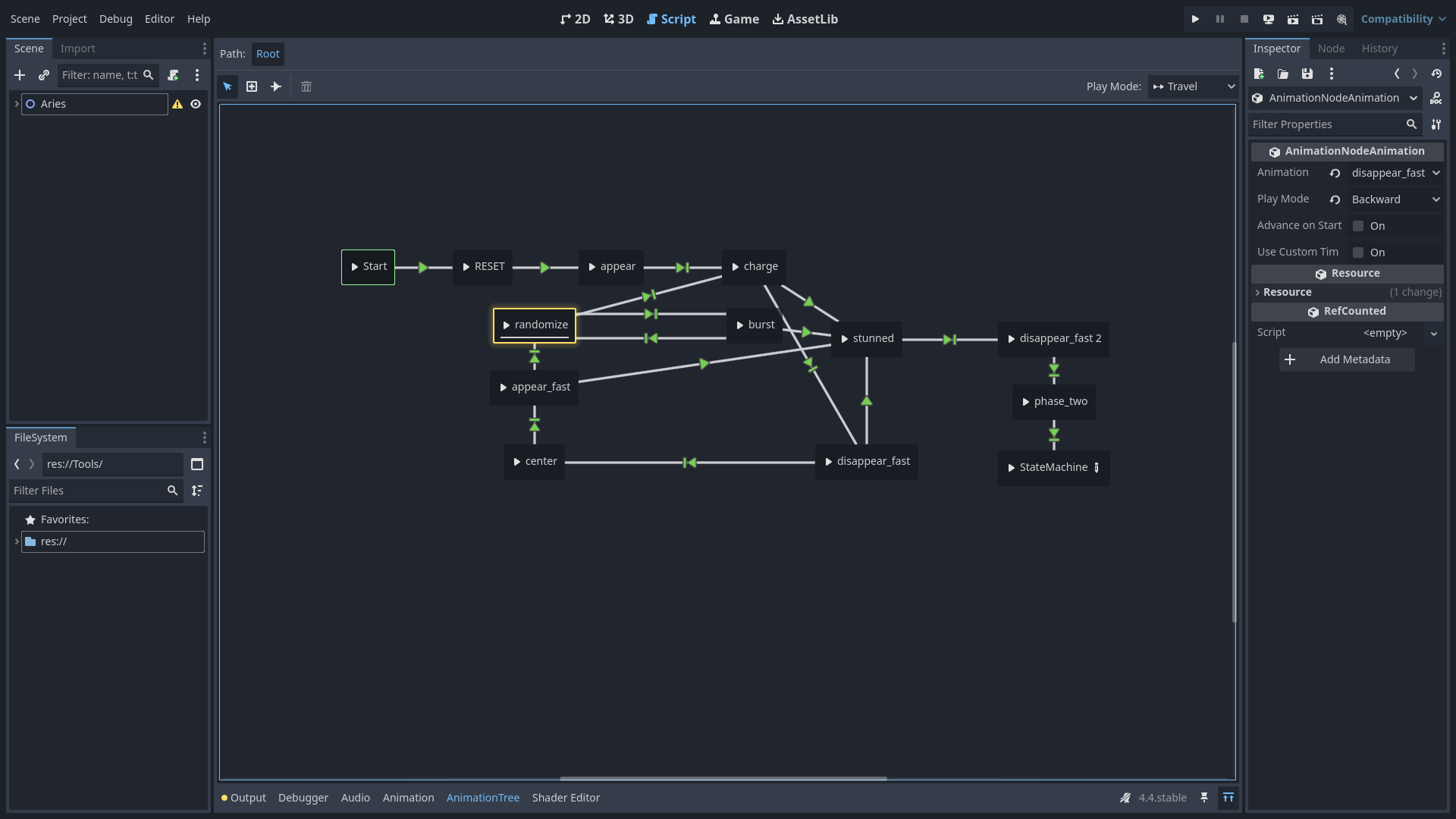Click the Root path button
Screen dimensions: 1456x819
[x=268, y=54]
